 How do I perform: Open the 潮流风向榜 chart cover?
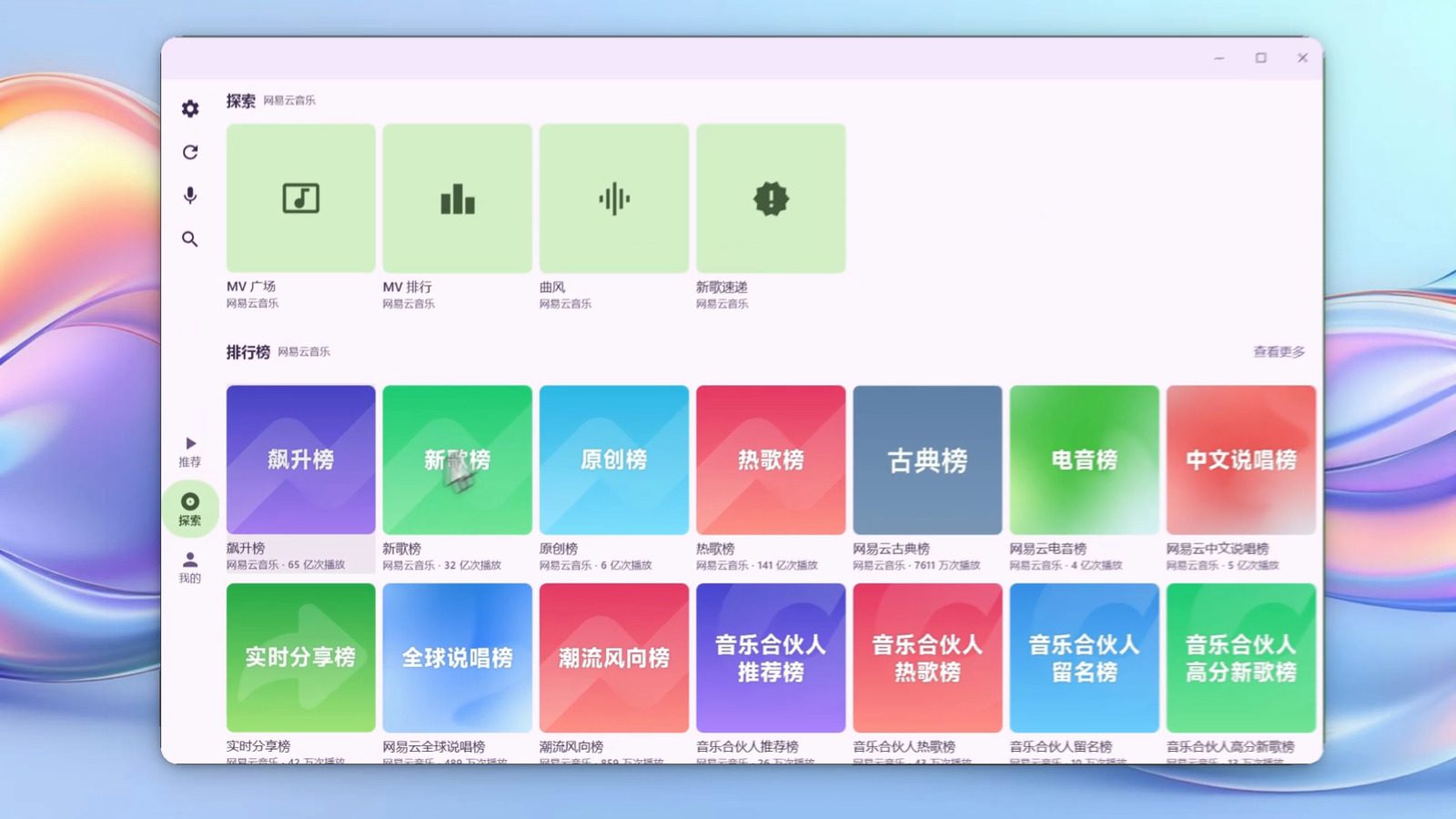[613, 658]
